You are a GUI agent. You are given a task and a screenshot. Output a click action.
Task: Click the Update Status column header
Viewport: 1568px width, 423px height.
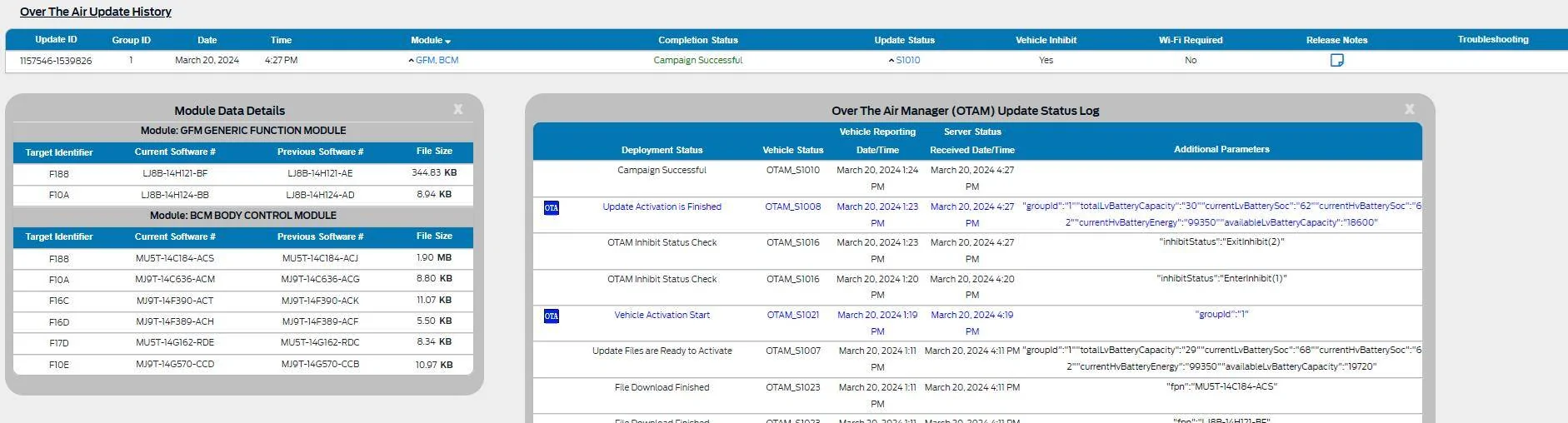coord(904,40)
